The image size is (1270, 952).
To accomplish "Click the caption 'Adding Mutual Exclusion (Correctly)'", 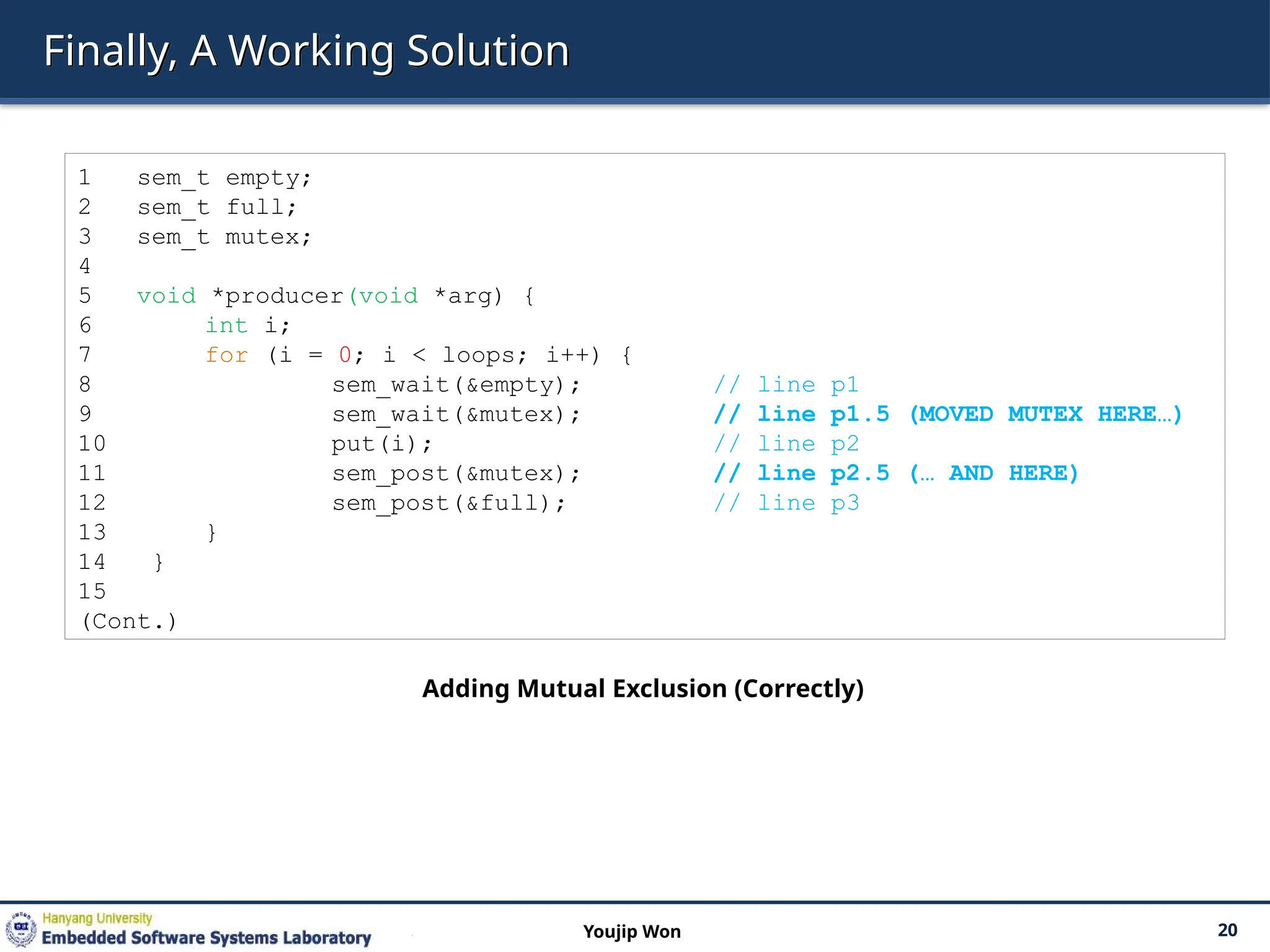I will pos(642,689).
